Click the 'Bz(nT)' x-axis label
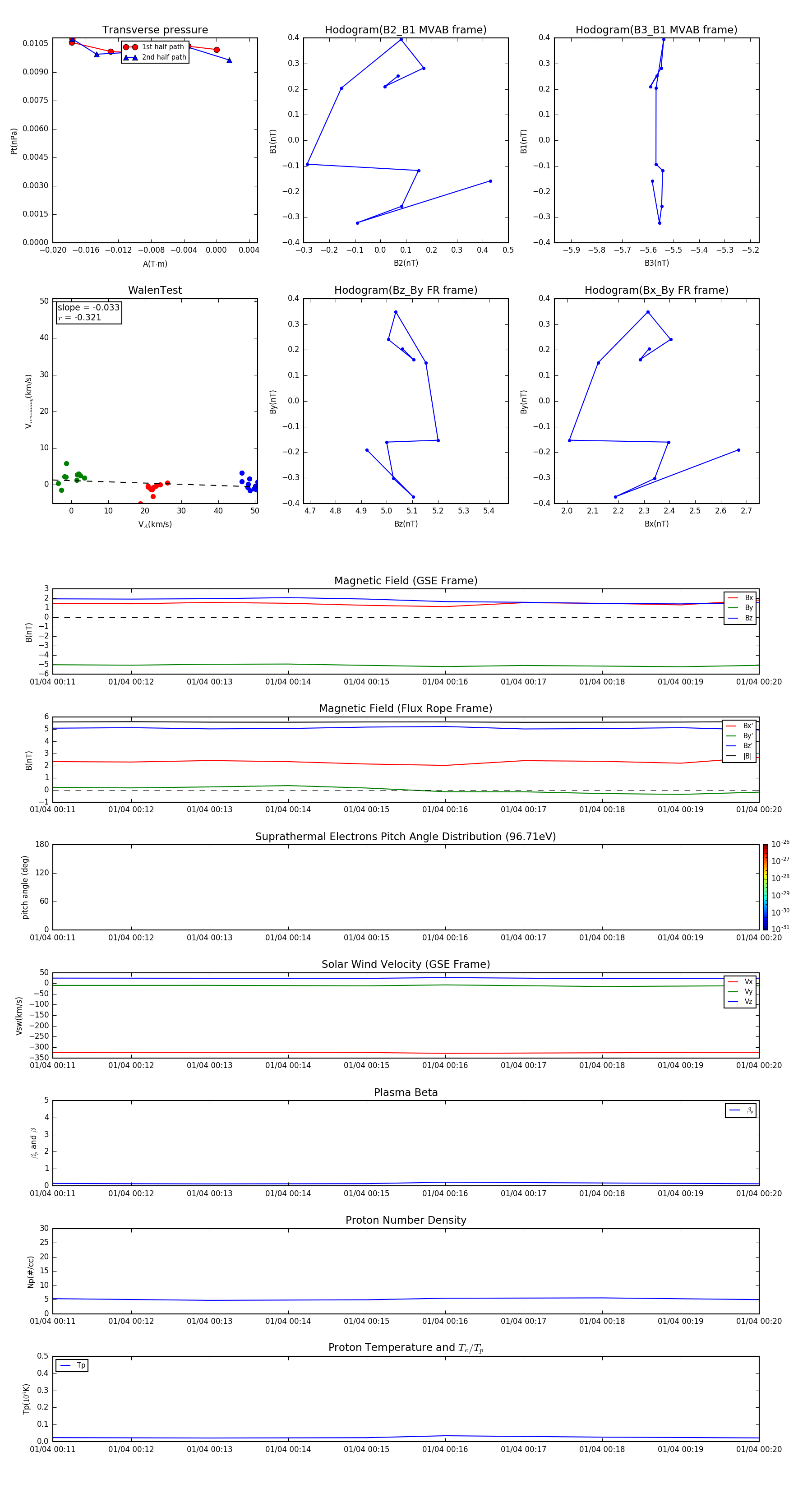812x1489 pixels. [406, 524]
